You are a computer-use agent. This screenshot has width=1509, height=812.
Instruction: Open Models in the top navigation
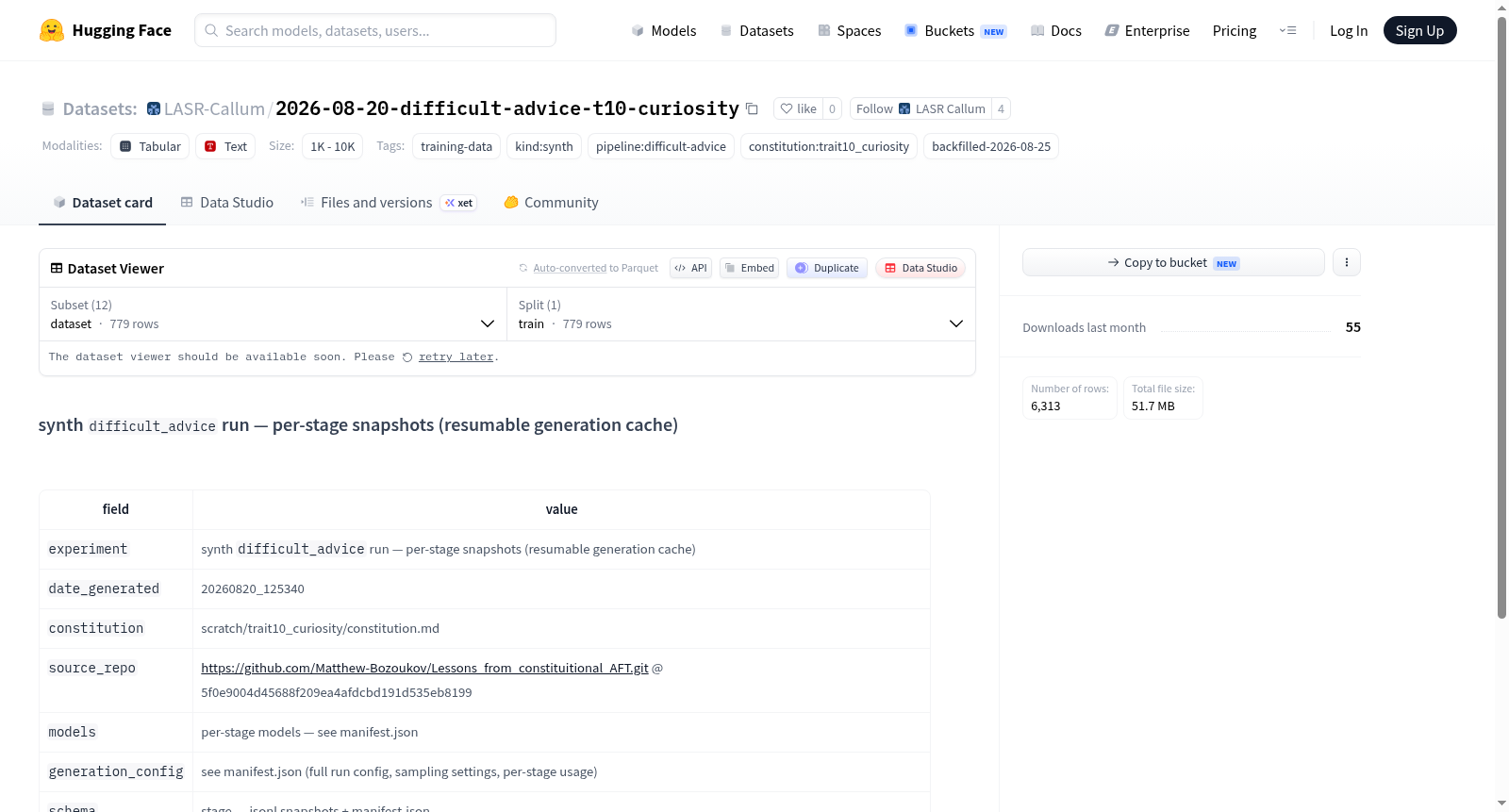664,30
